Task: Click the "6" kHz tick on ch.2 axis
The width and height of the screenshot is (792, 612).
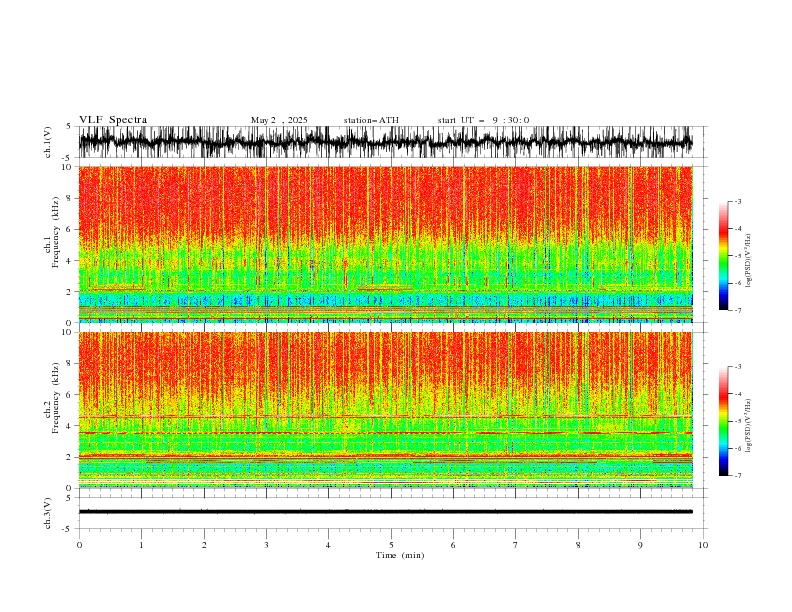Action: pyautogui.click(x=69, y=394)
